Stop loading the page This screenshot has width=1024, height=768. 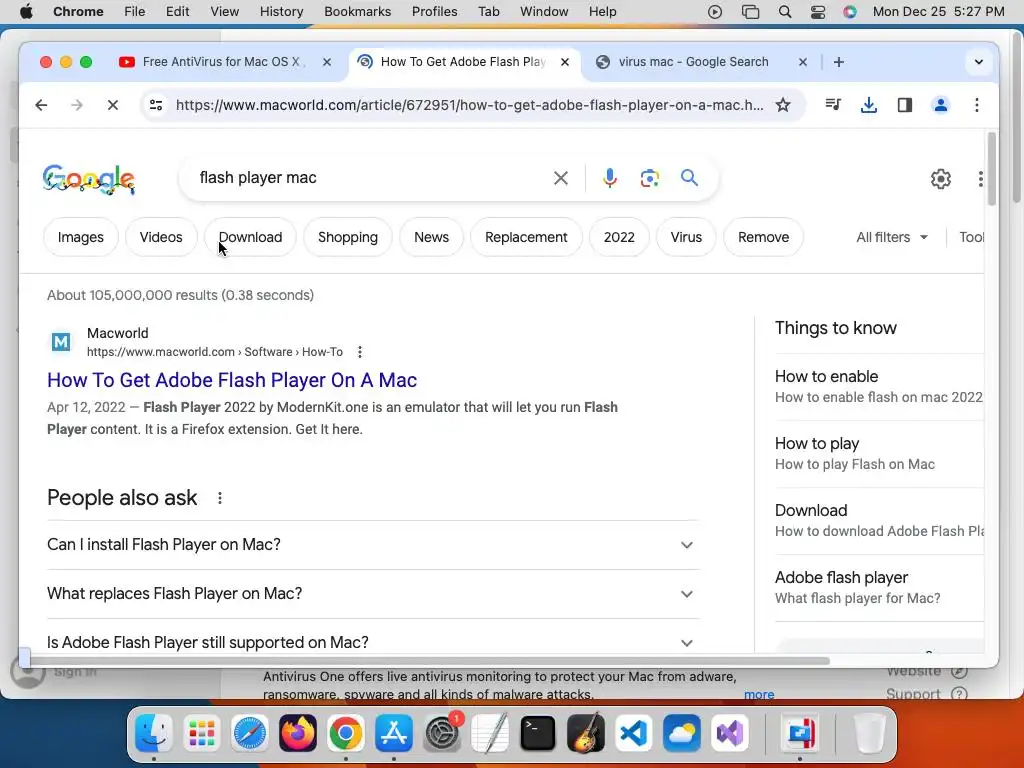pyautogui.click(x=112, y=105)
